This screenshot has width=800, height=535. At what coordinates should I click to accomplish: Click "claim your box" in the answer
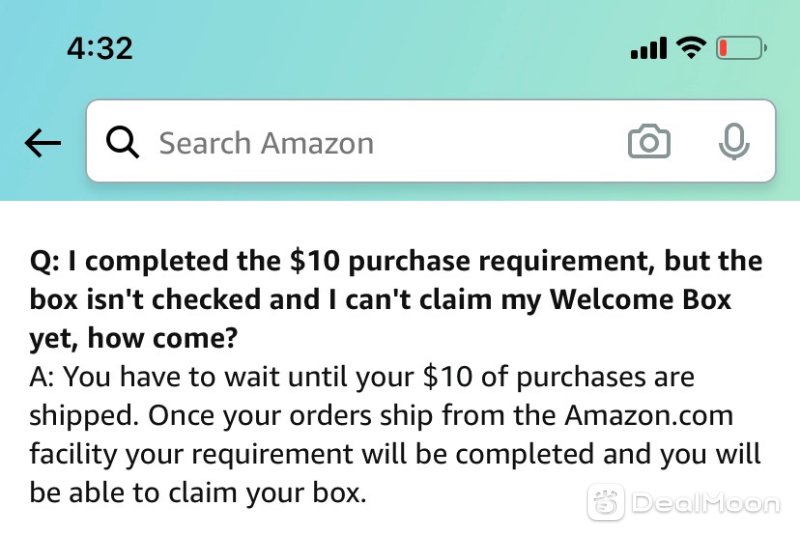click(266, 493)
